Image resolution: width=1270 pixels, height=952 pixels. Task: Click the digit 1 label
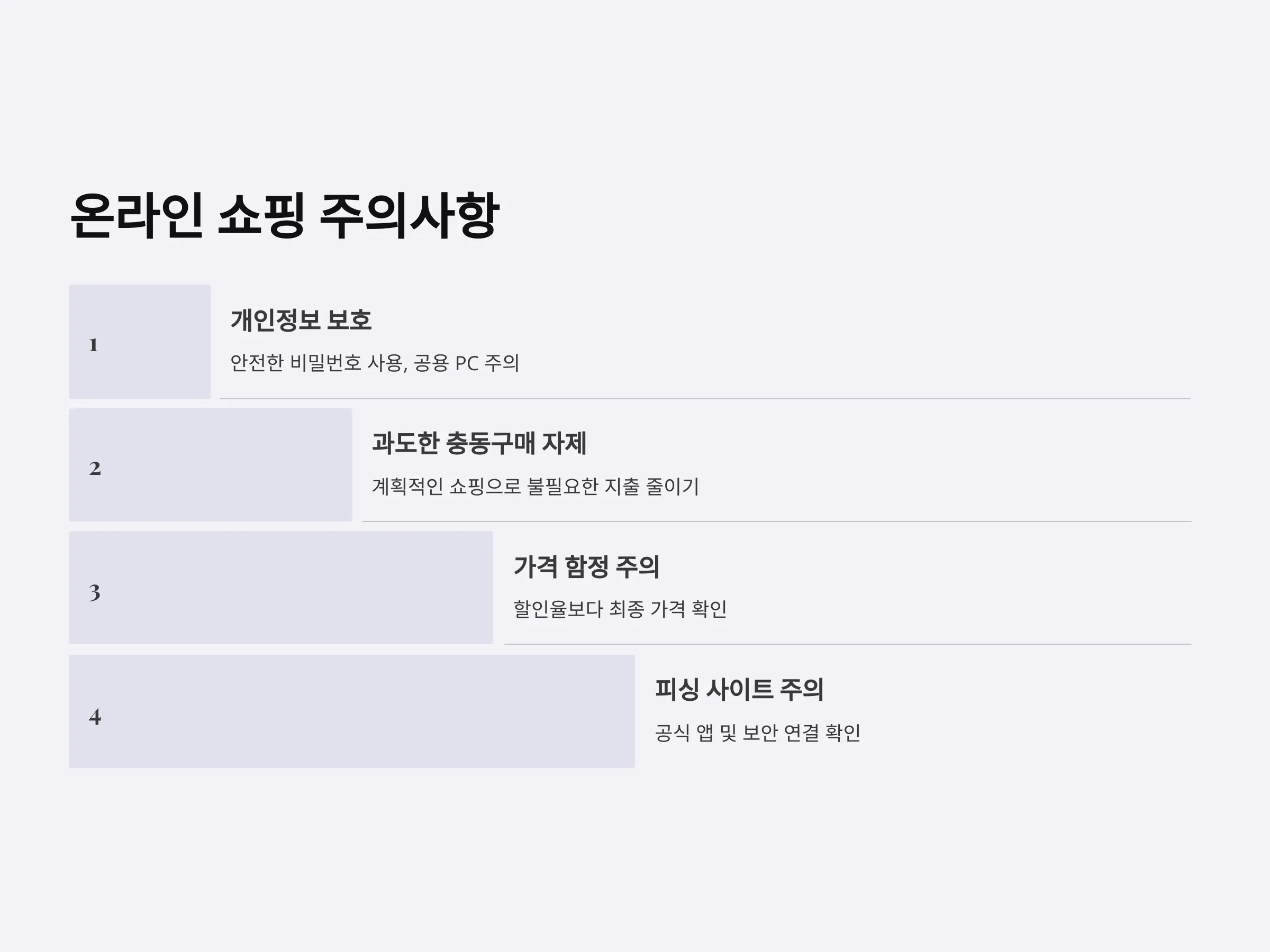tap(94, 345)
